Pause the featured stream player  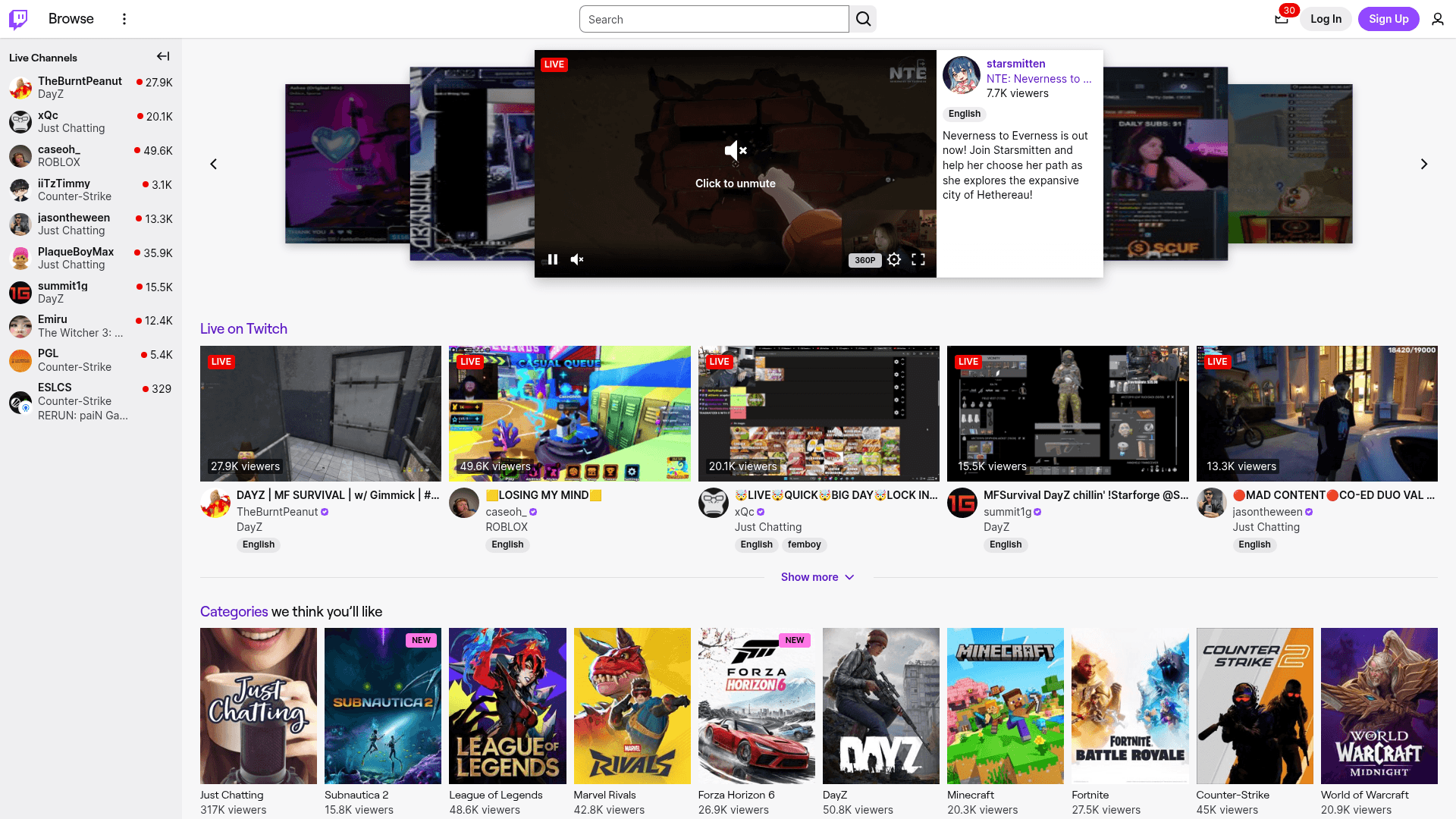pyautogui.click(x=553, y=259)
